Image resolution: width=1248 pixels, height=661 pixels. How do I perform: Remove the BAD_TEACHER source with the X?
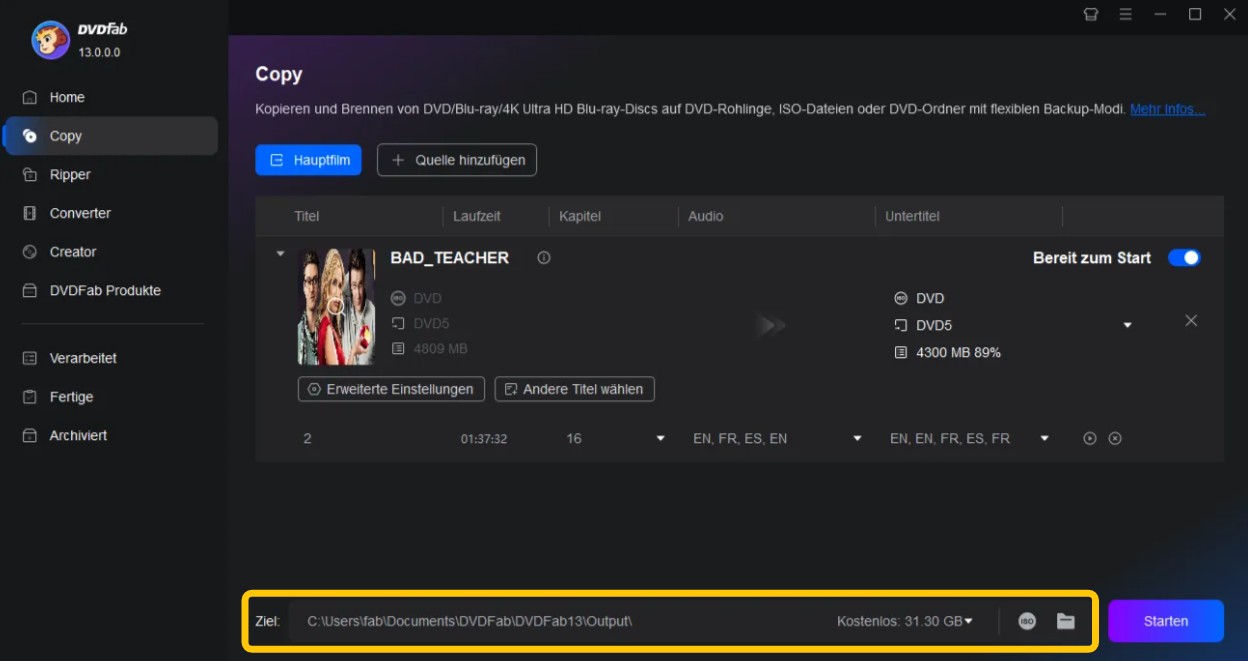[x=1191, y=321]
